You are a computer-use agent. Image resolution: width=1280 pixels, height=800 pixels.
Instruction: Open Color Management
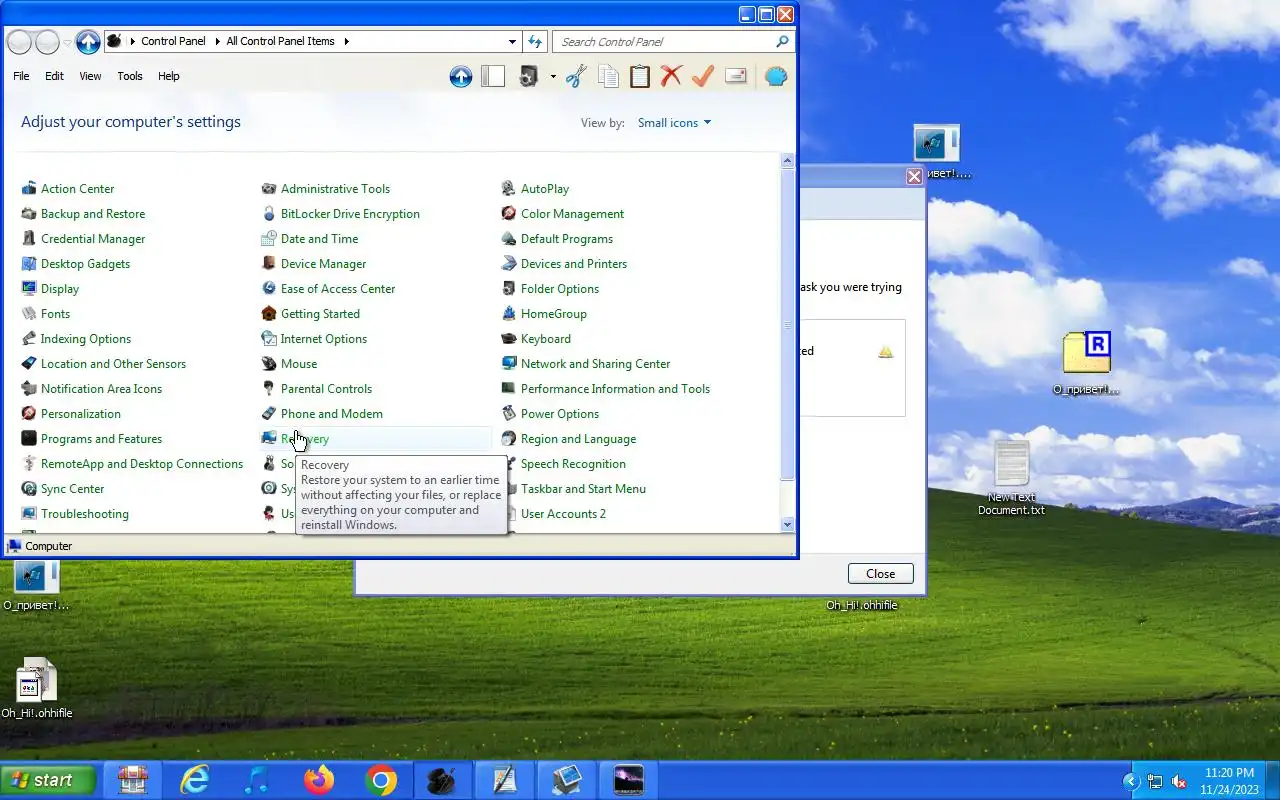point(572,214)
